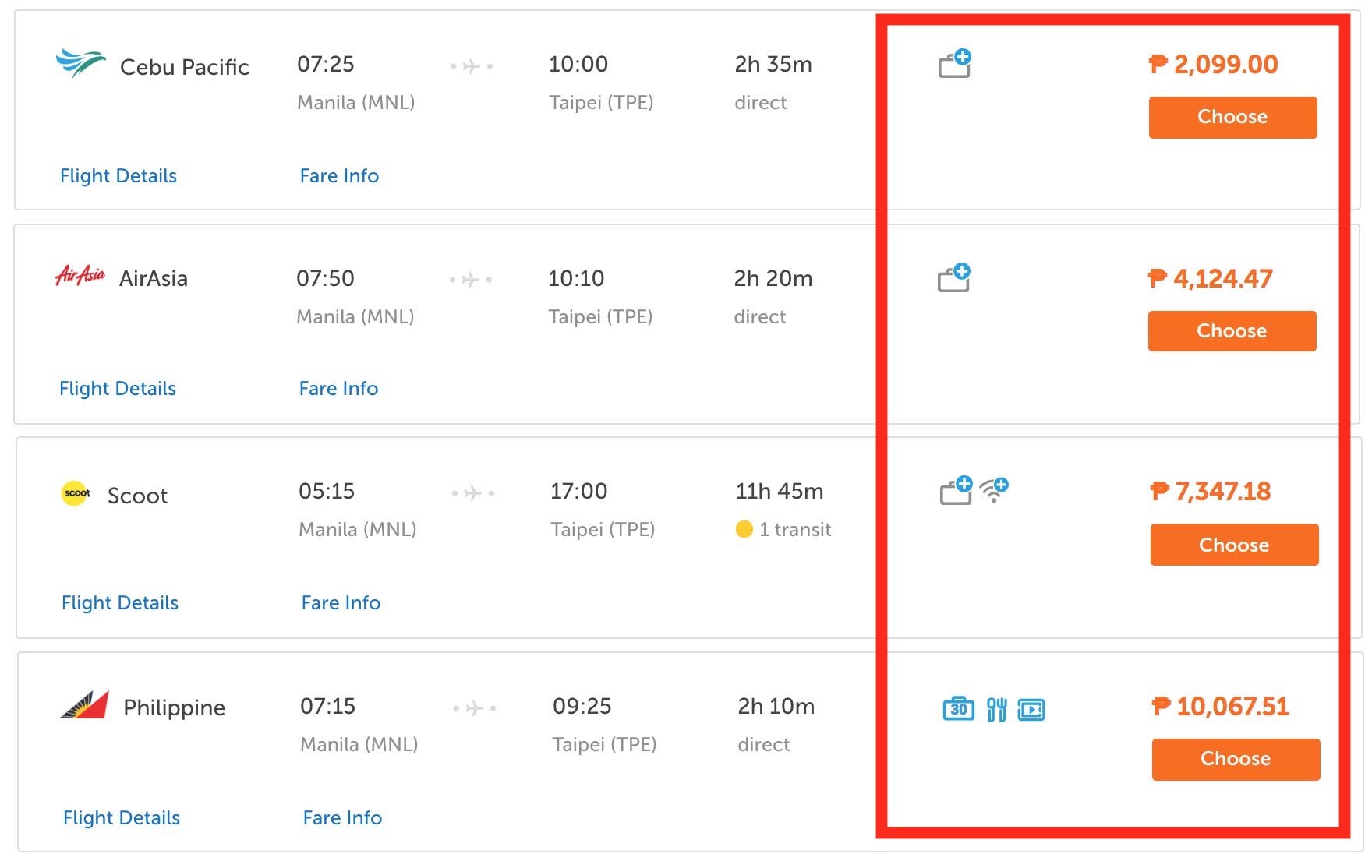Click the AirAsia airline logo
The width and height of the screenshot is (1372, 868).
(80, 276)
